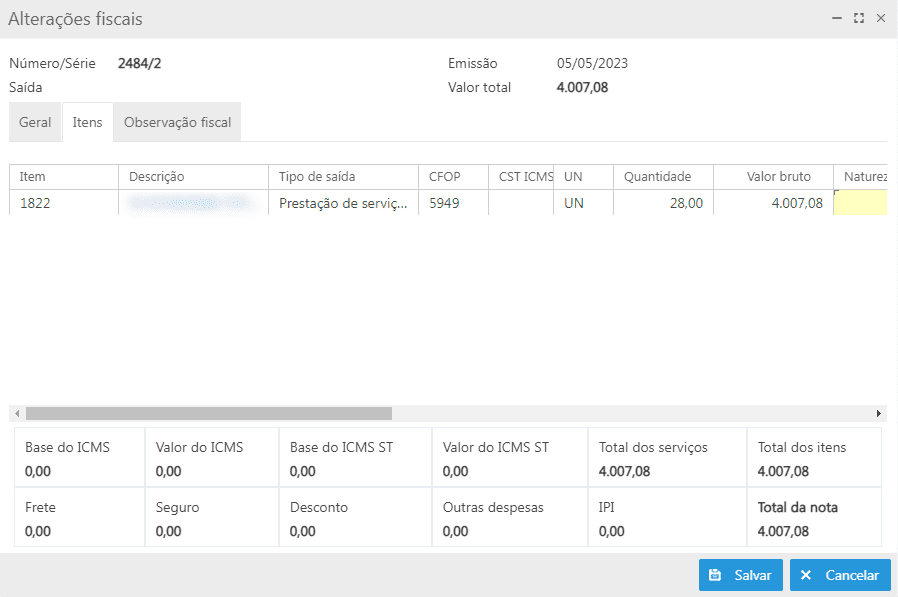Viewport: 898px width, 597px height.
Task: Select the Itens tab
Action: point(88,122)
